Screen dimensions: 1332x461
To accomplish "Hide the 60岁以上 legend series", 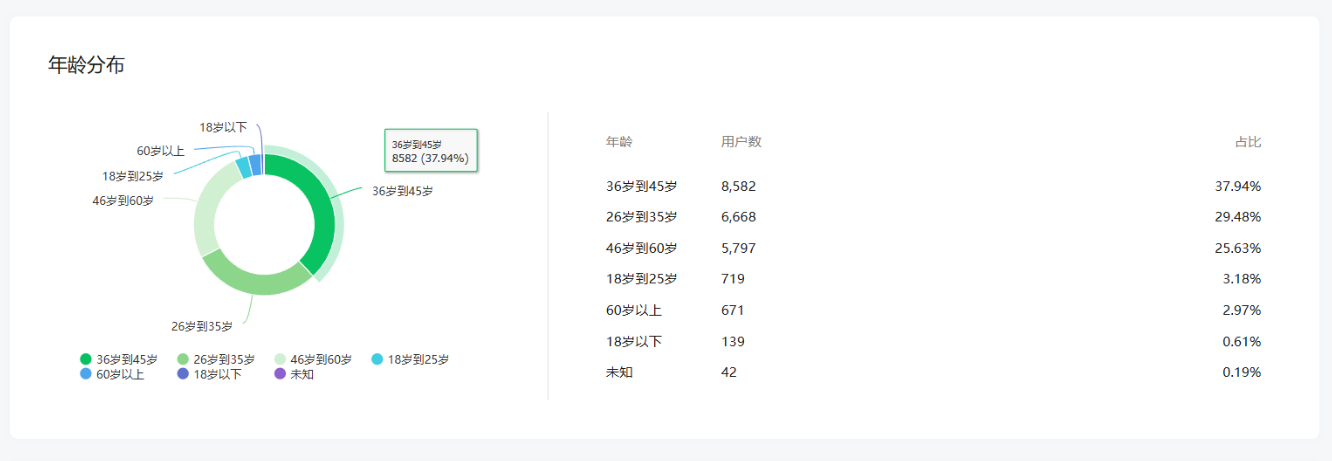I will (112, 374).
